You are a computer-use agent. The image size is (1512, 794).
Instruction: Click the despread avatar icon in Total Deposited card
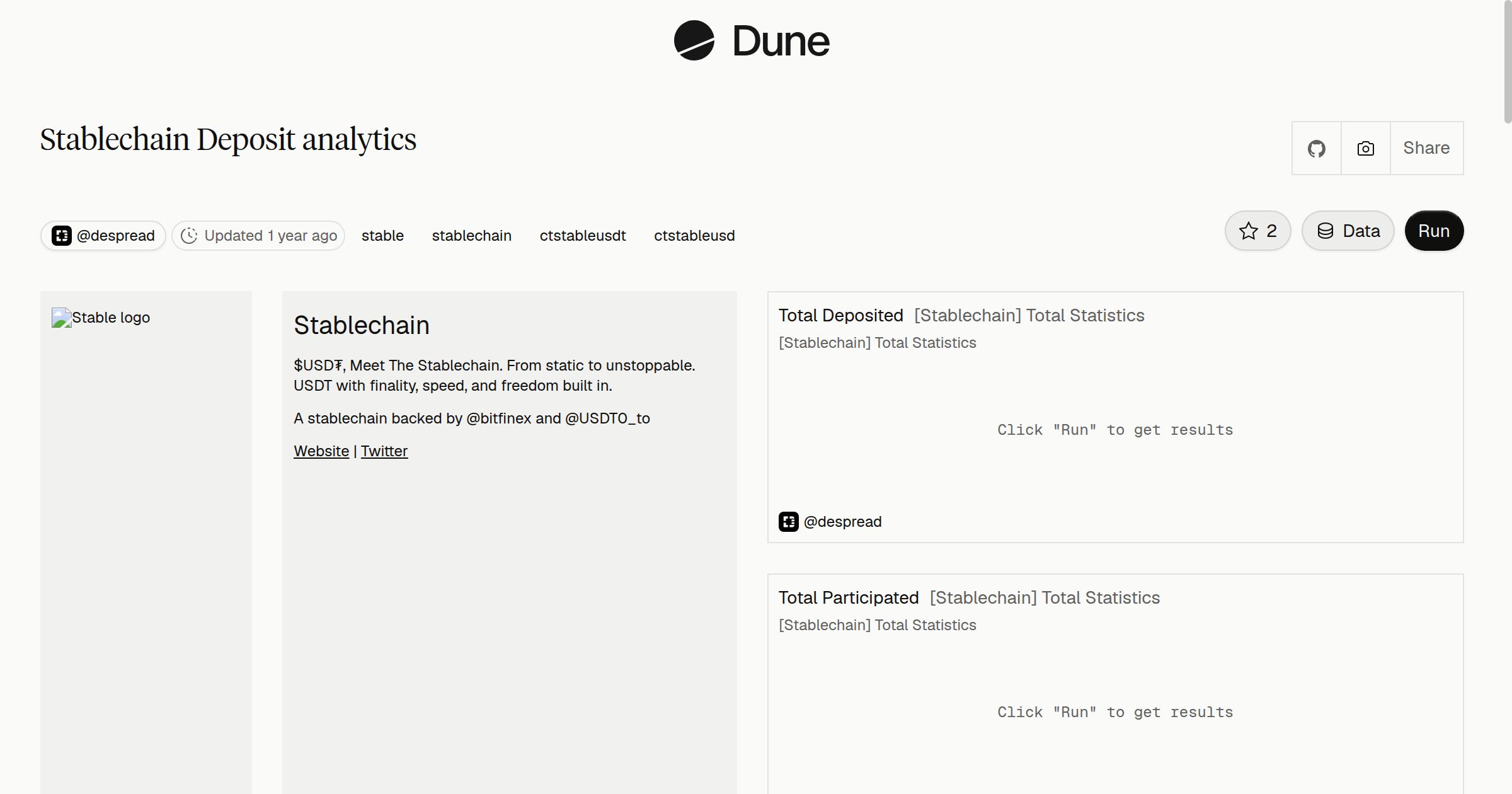(789, 522)
